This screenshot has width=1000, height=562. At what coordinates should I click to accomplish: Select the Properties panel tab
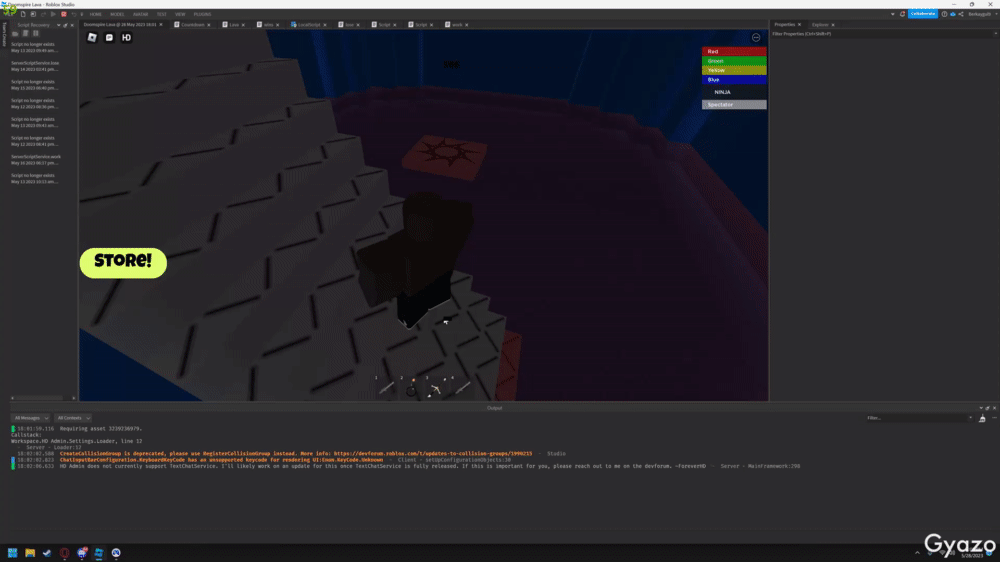click(785, 25)
